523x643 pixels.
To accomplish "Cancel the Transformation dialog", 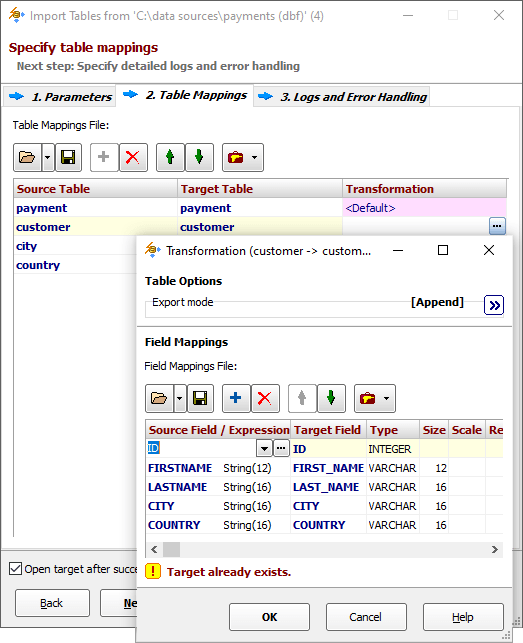I will (x=366, y=617).
